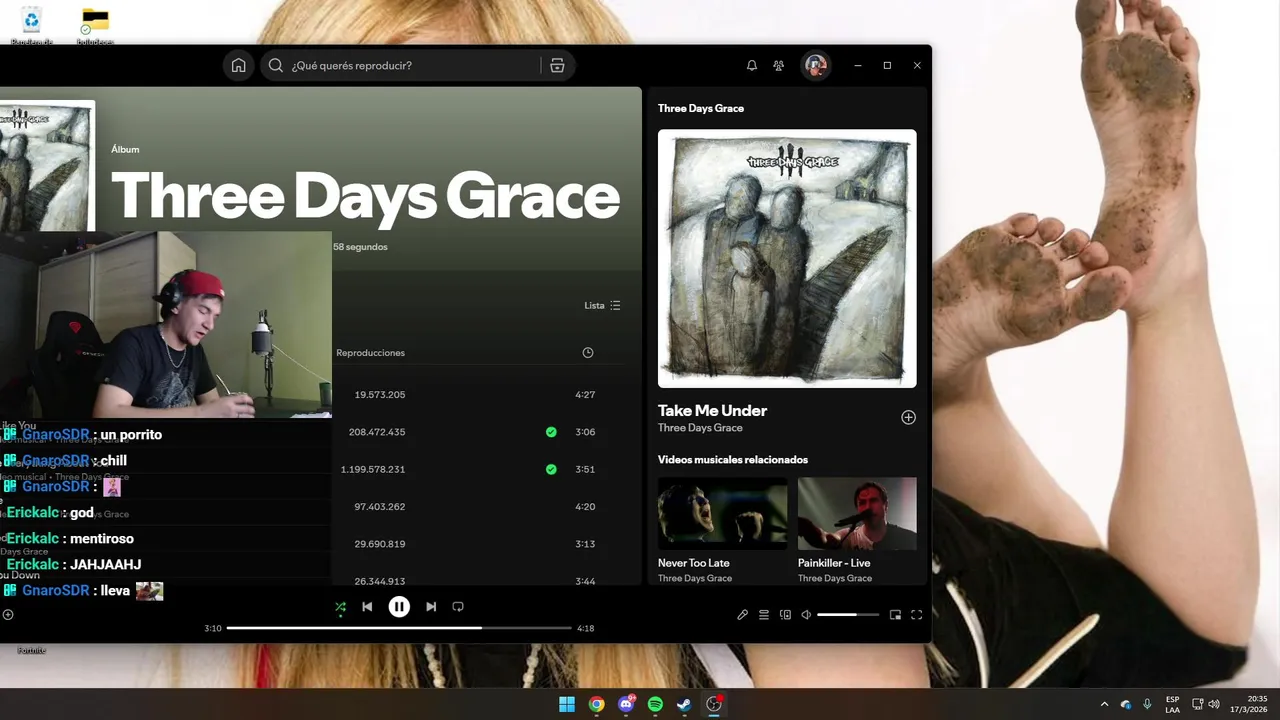
Task: Open the Windows Start menu
Action: pyautogui.click(x=567, y=704)
